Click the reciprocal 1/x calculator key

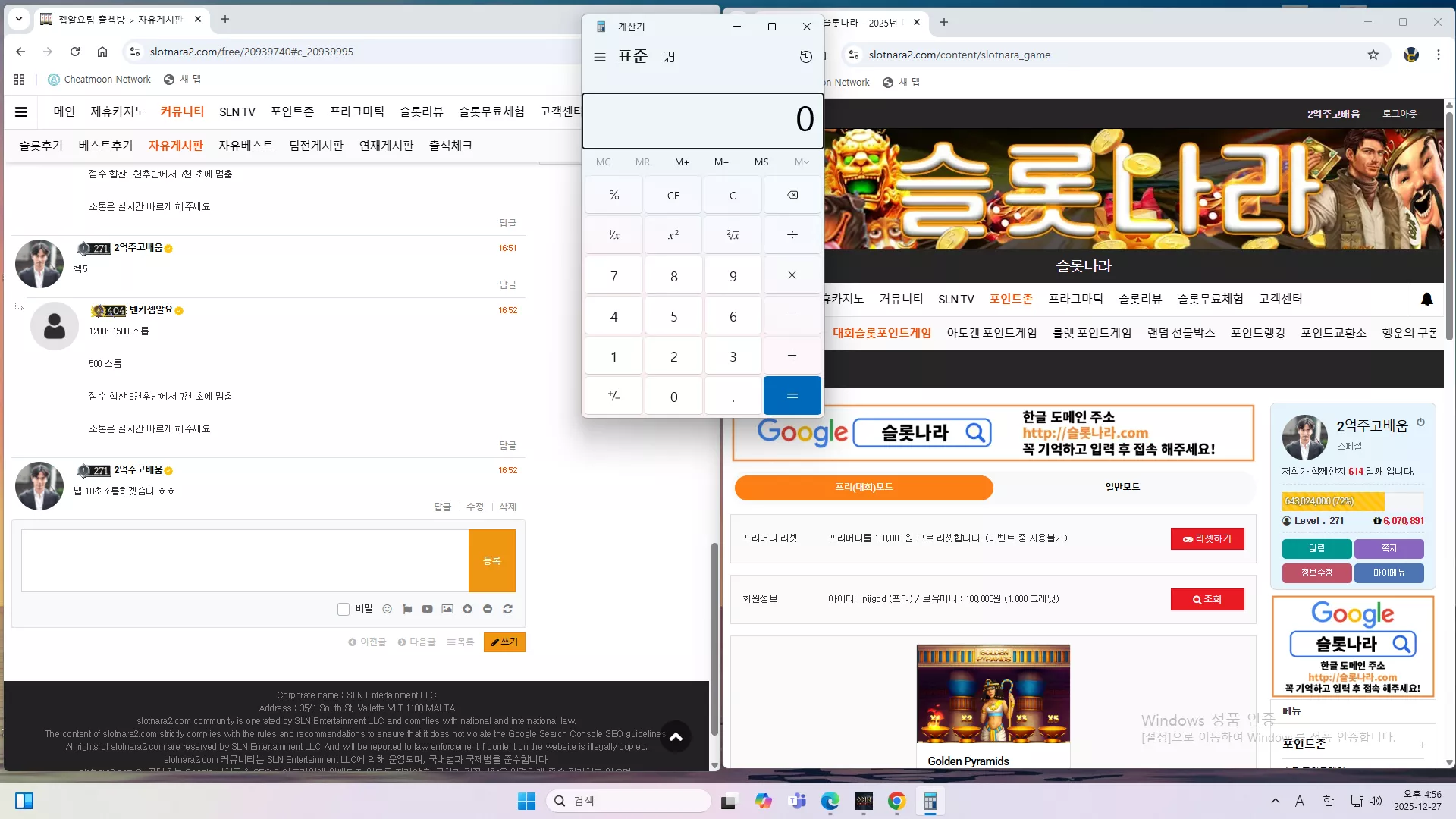pos(614,235)
